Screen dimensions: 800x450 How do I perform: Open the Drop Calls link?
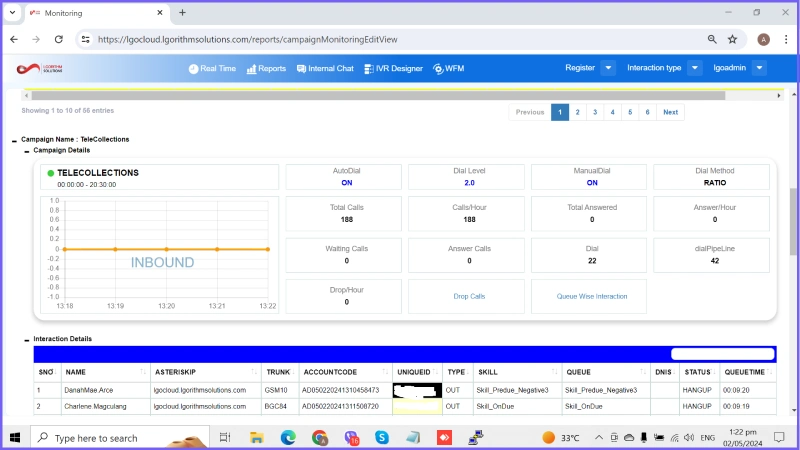[x=469, y=296]
